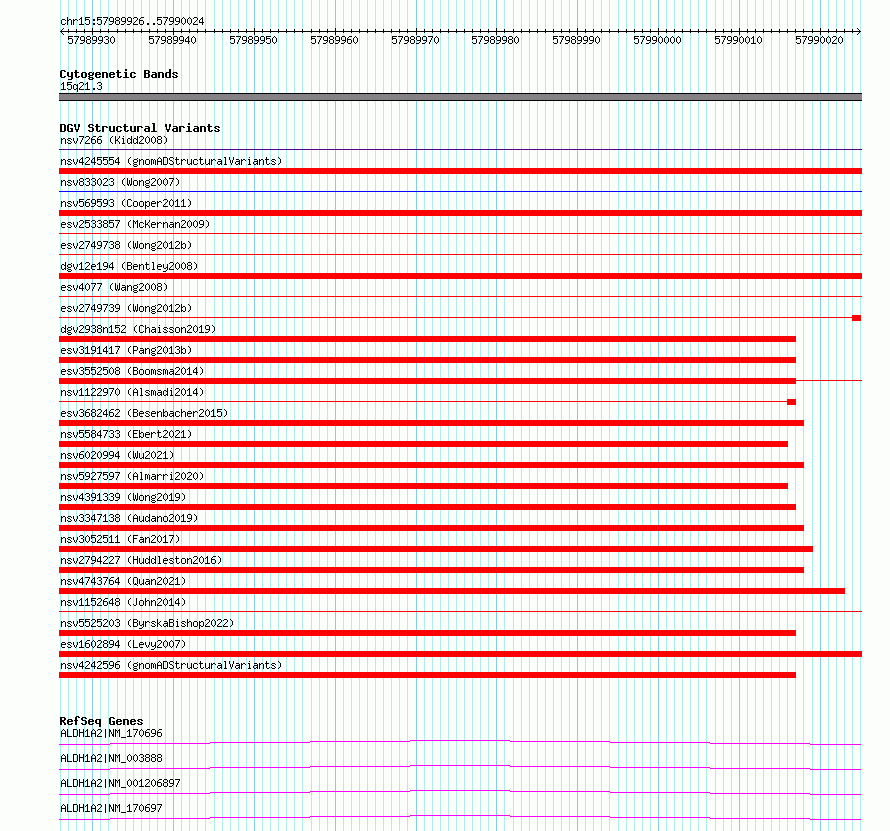890x831 pixels.
Task: Select transcript ALDH1A2|NM_003888
Action: coord(111,758)
